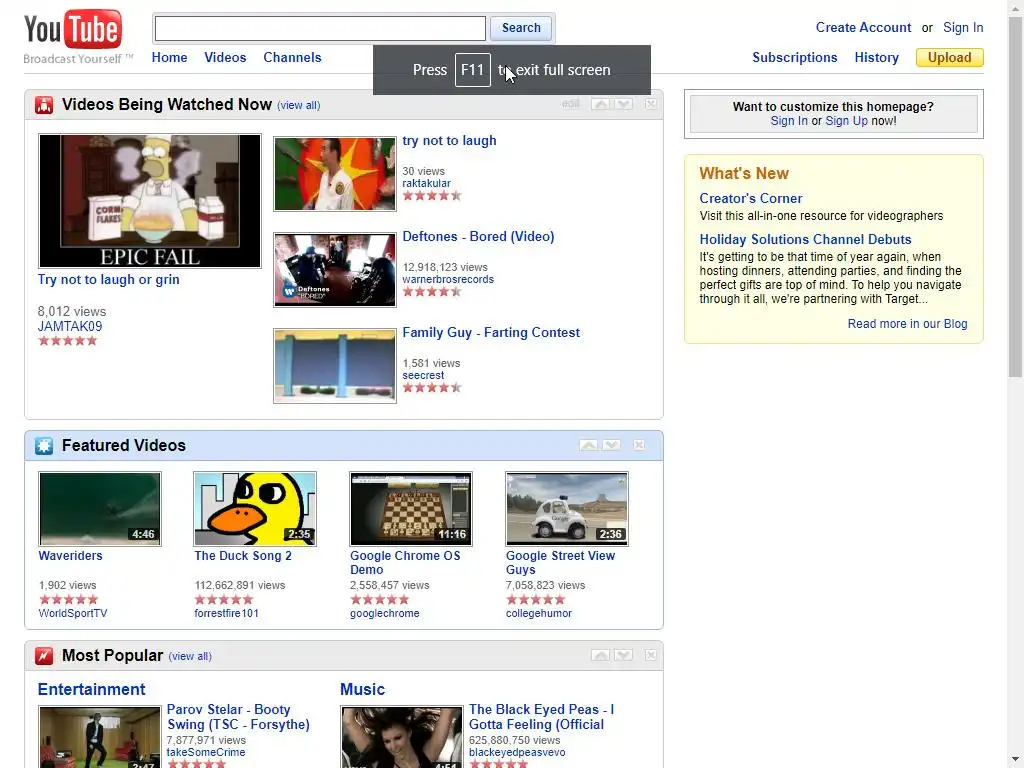This screenshot has height=768, width=1024.
Task: Open Google Chrome OS Demo chess thumbnail
Action: (x=411, y=509)
